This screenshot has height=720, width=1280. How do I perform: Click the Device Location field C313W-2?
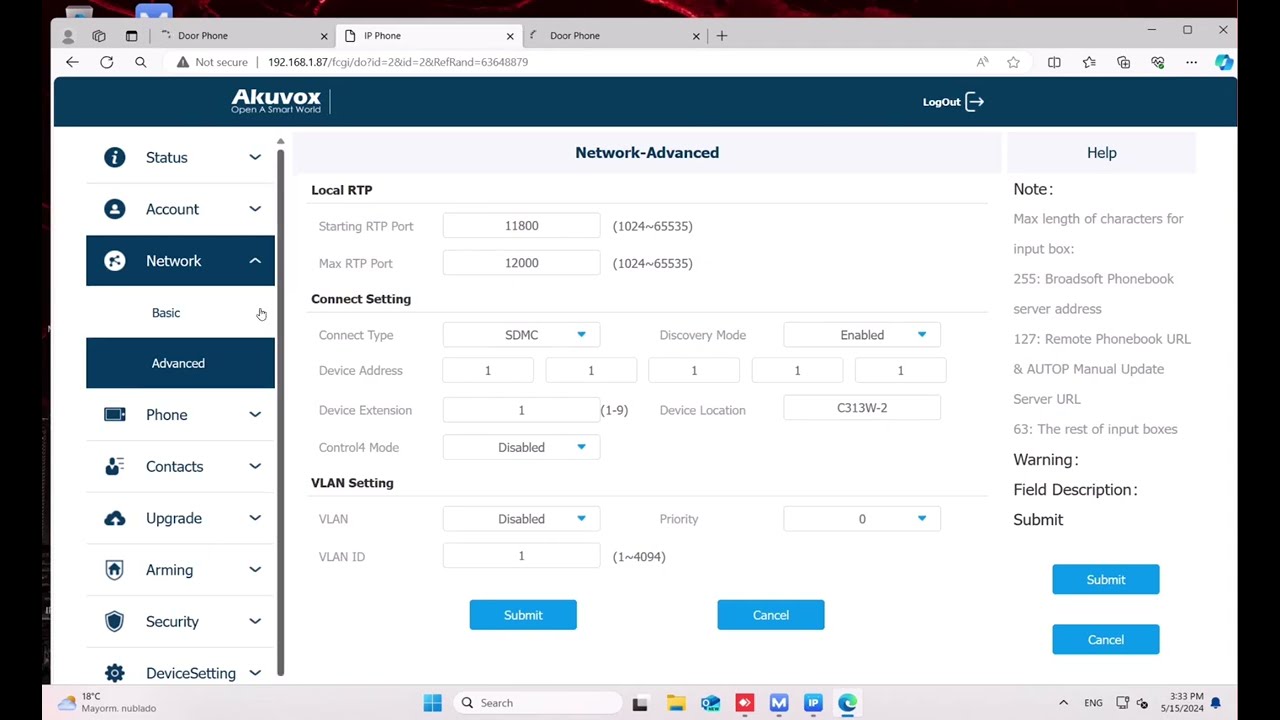coord(862,408)
